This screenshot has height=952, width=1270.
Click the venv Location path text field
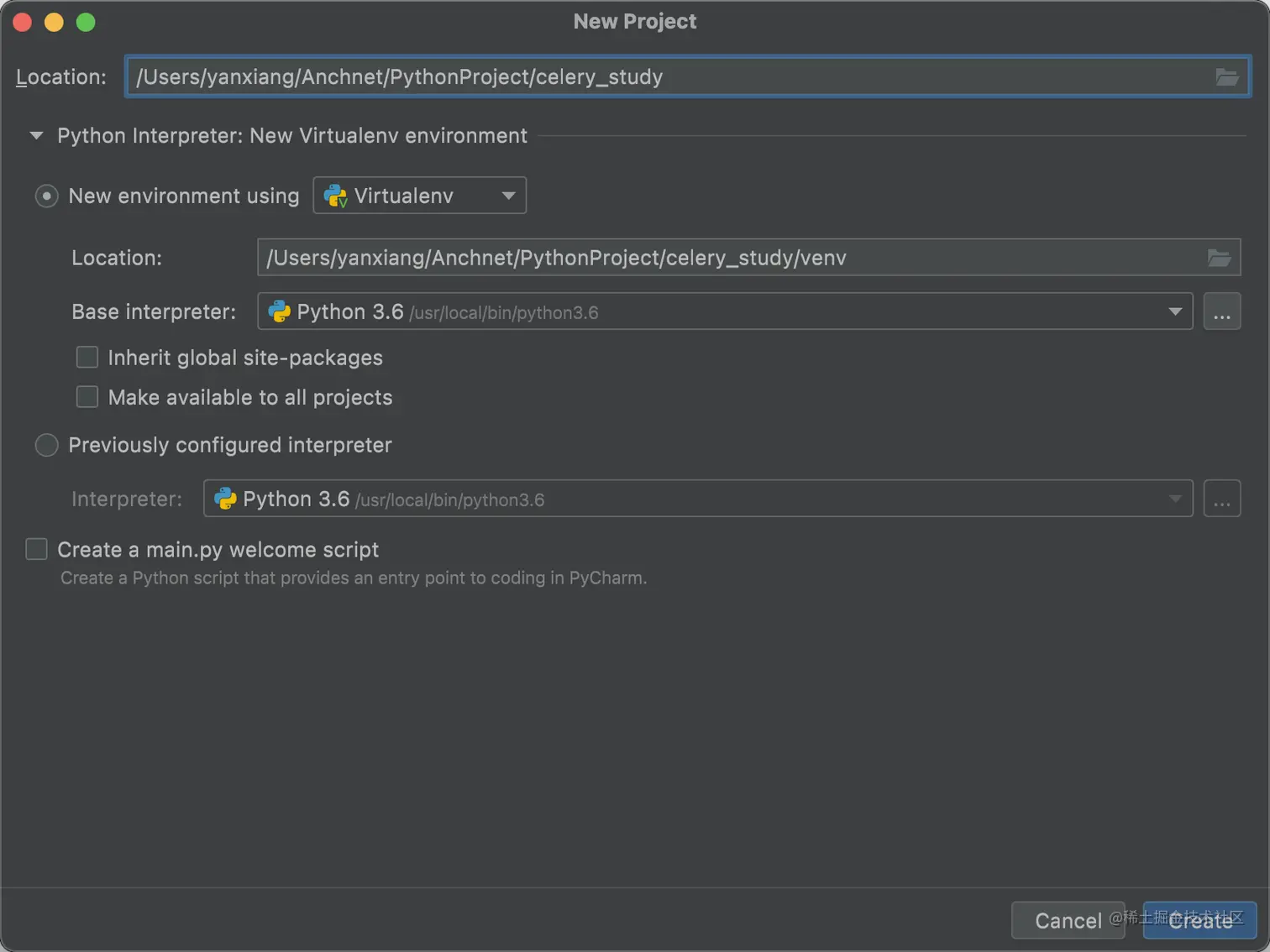point(722,258)
